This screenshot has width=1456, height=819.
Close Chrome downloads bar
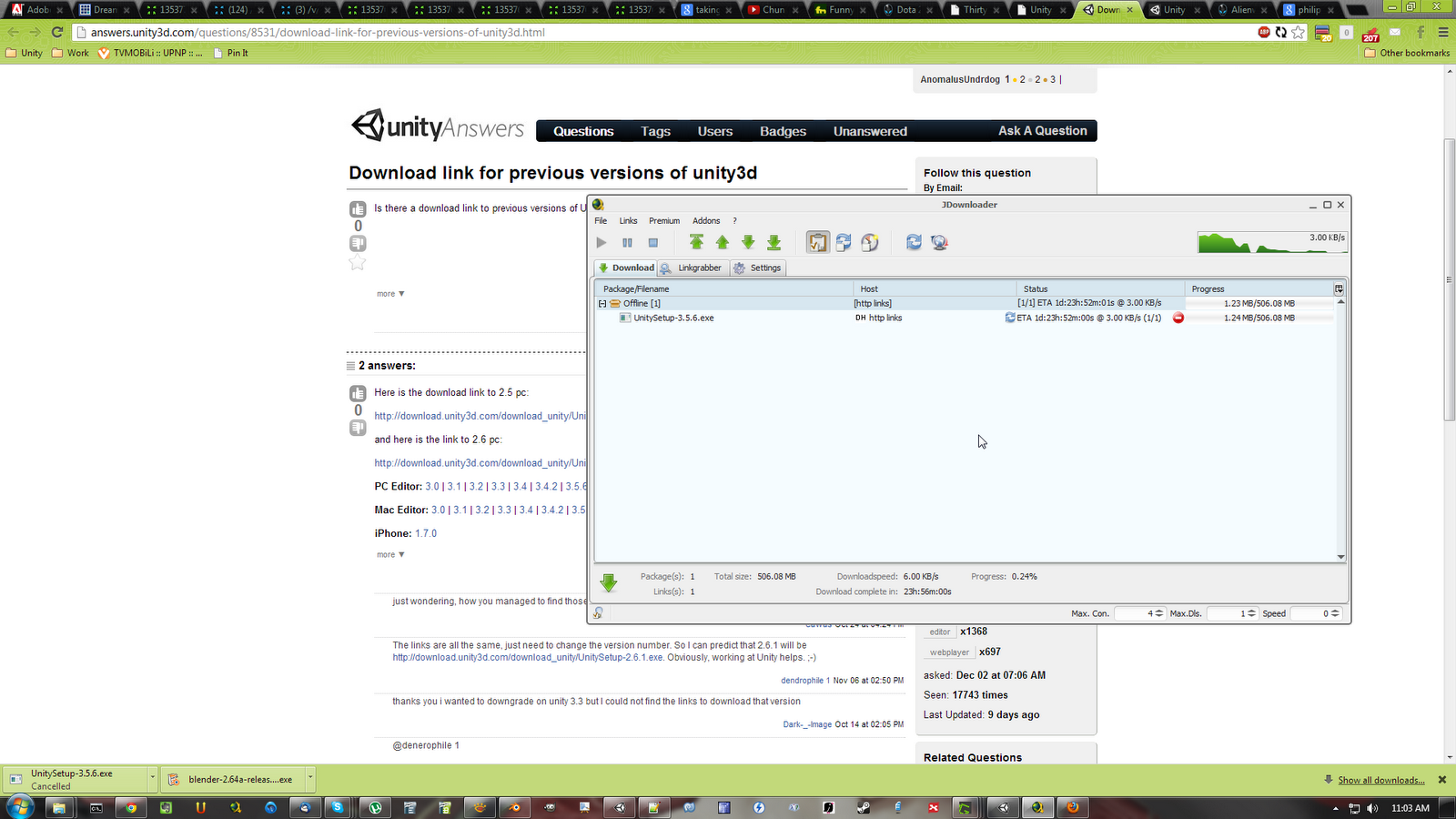click(x=1441, y=780)
